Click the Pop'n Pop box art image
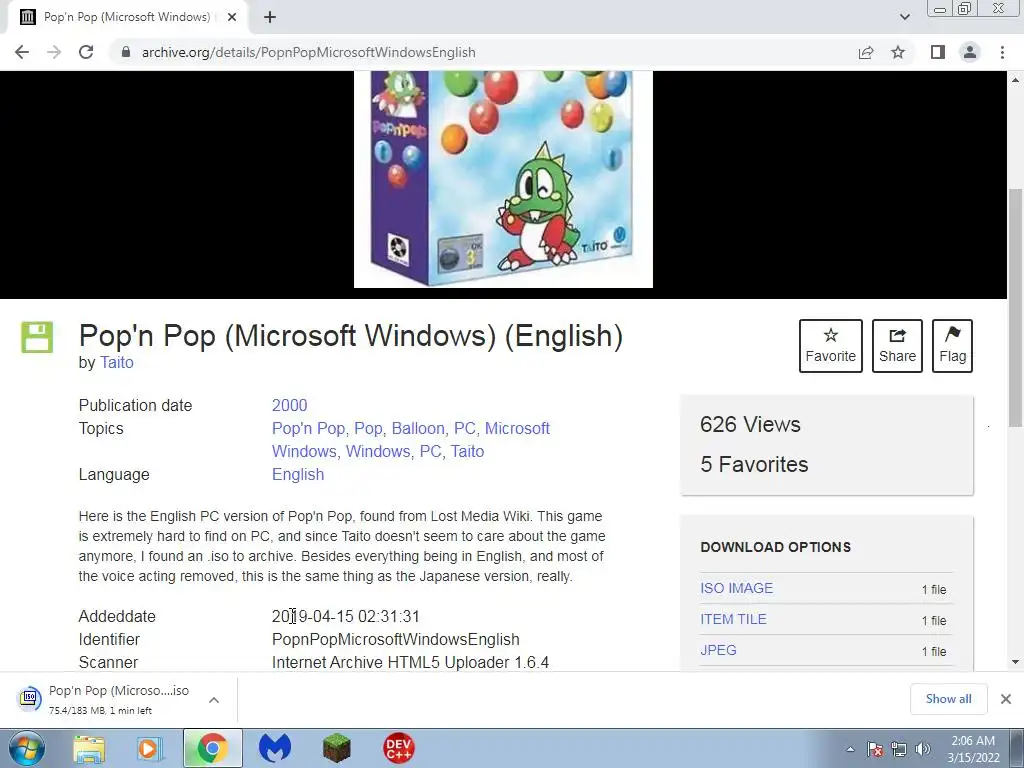The width and height of the screenshot is (1024, 768). click(x=503, y=179)
